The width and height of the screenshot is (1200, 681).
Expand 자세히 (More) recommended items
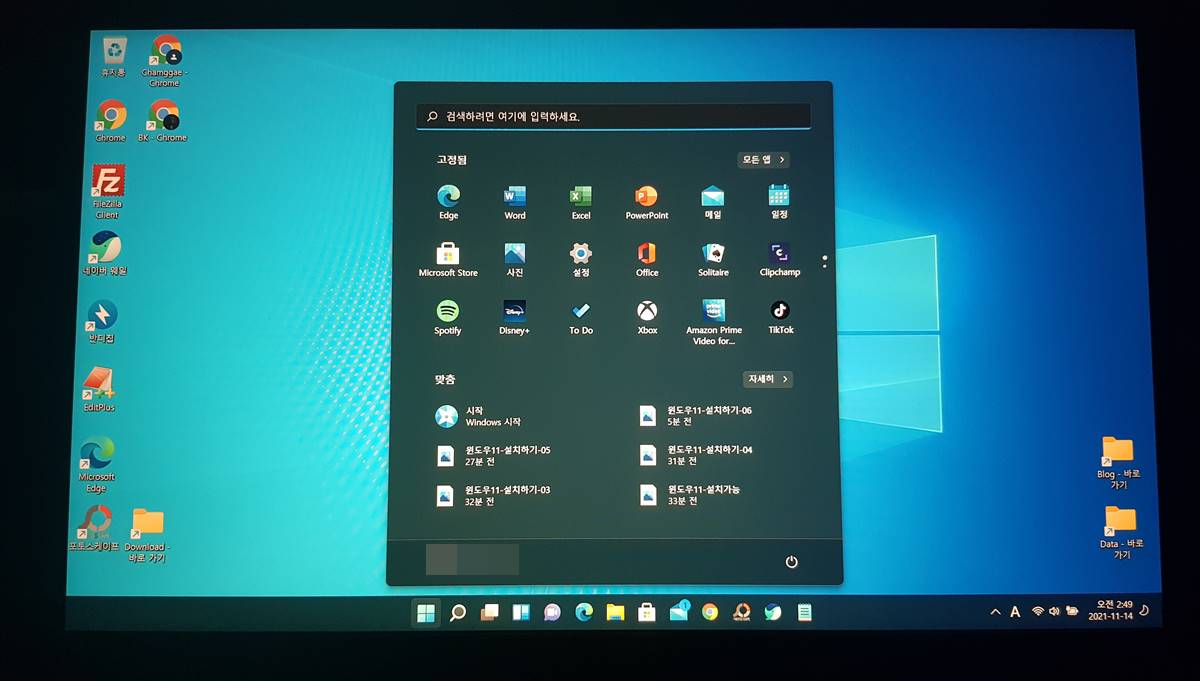[768, 380]
